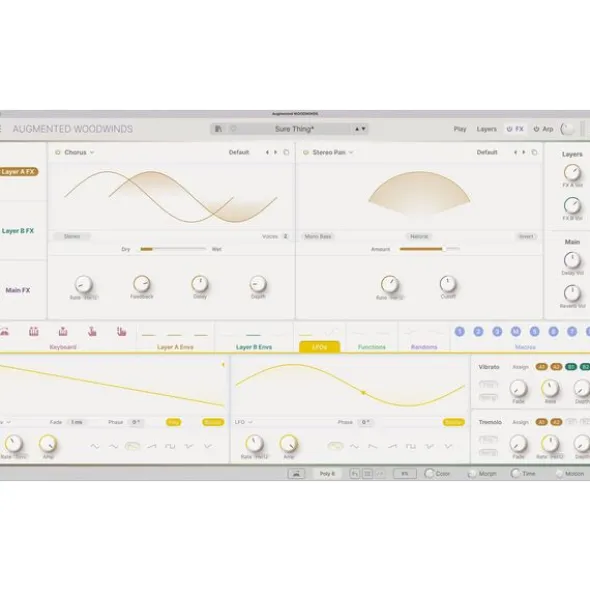Toggle the Stereo button under Chorus display
The height and width of the screenshot is (591, 590).
point(72,236)
